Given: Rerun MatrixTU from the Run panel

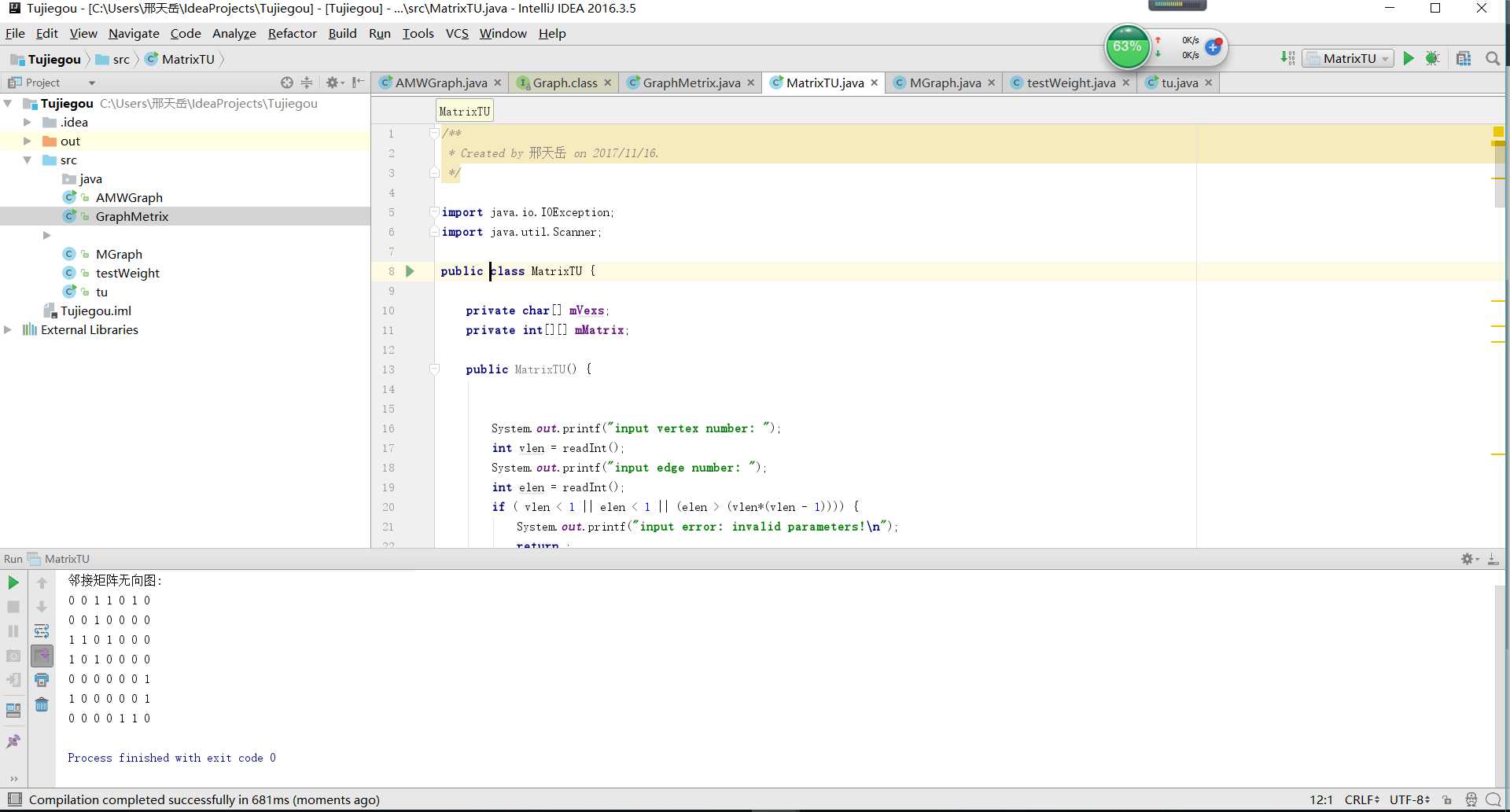Looking at the screenshot, I should coord(13,582).
